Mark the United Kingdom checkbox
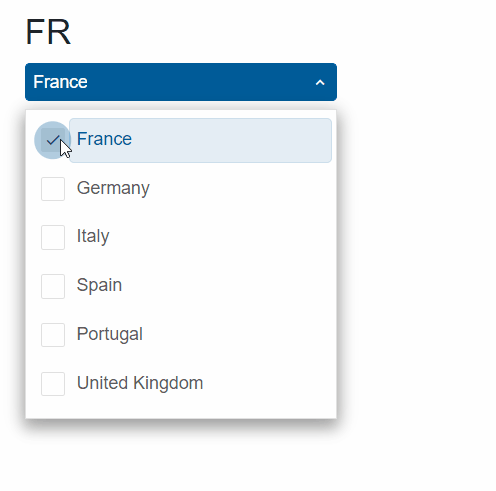The height and width of the screenshot is (491, 496). (53, 384)
